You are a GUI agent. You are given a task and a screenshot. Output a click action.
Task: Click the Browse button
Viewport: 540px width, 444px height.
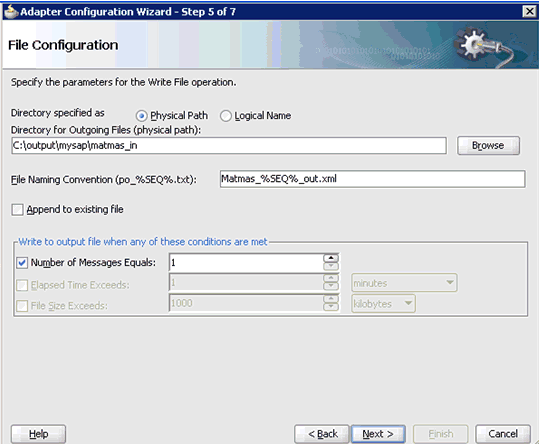(488, 146)
